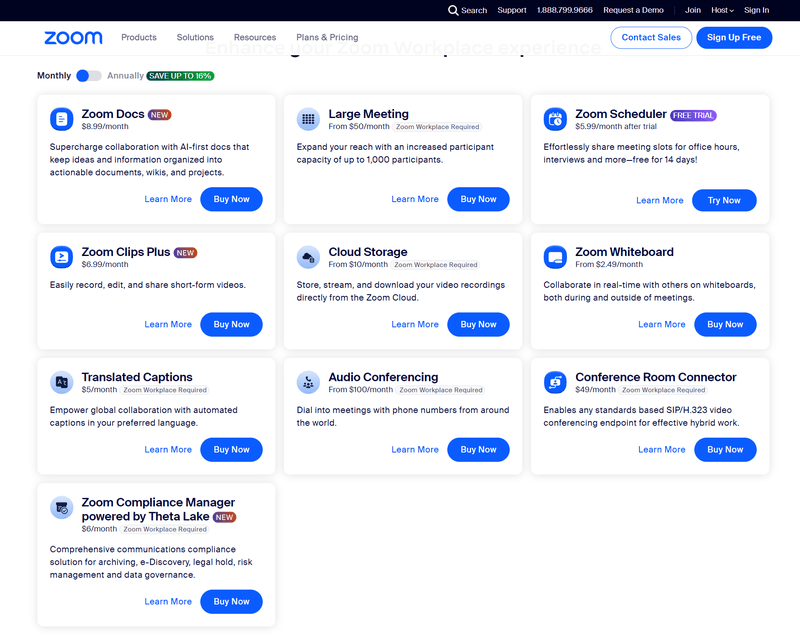Click the Conference Room Connector icon
800x644 pixels.
click(x=555, y=382)
